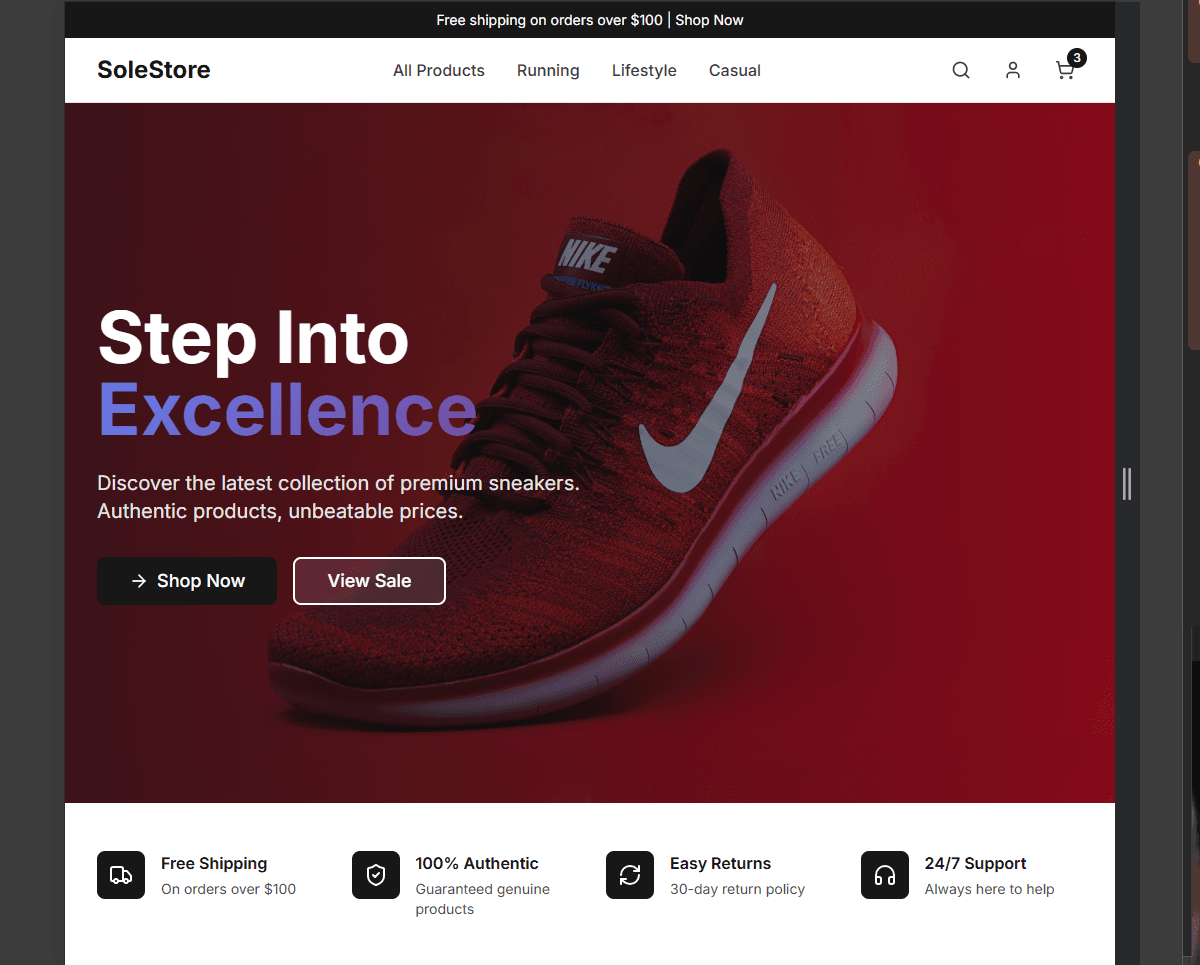
Task: Go to All Products in navigation
Action: point(439,70)
